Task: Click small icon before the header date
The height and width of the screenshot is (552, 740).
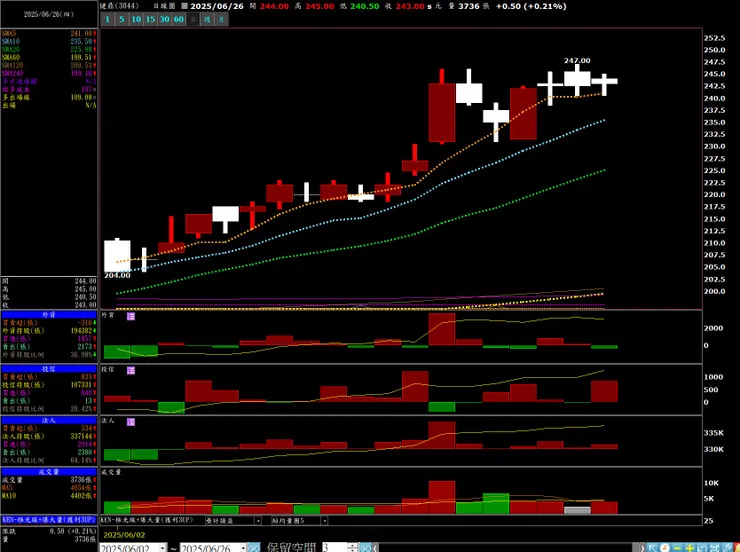Action: tap(185, 6)
